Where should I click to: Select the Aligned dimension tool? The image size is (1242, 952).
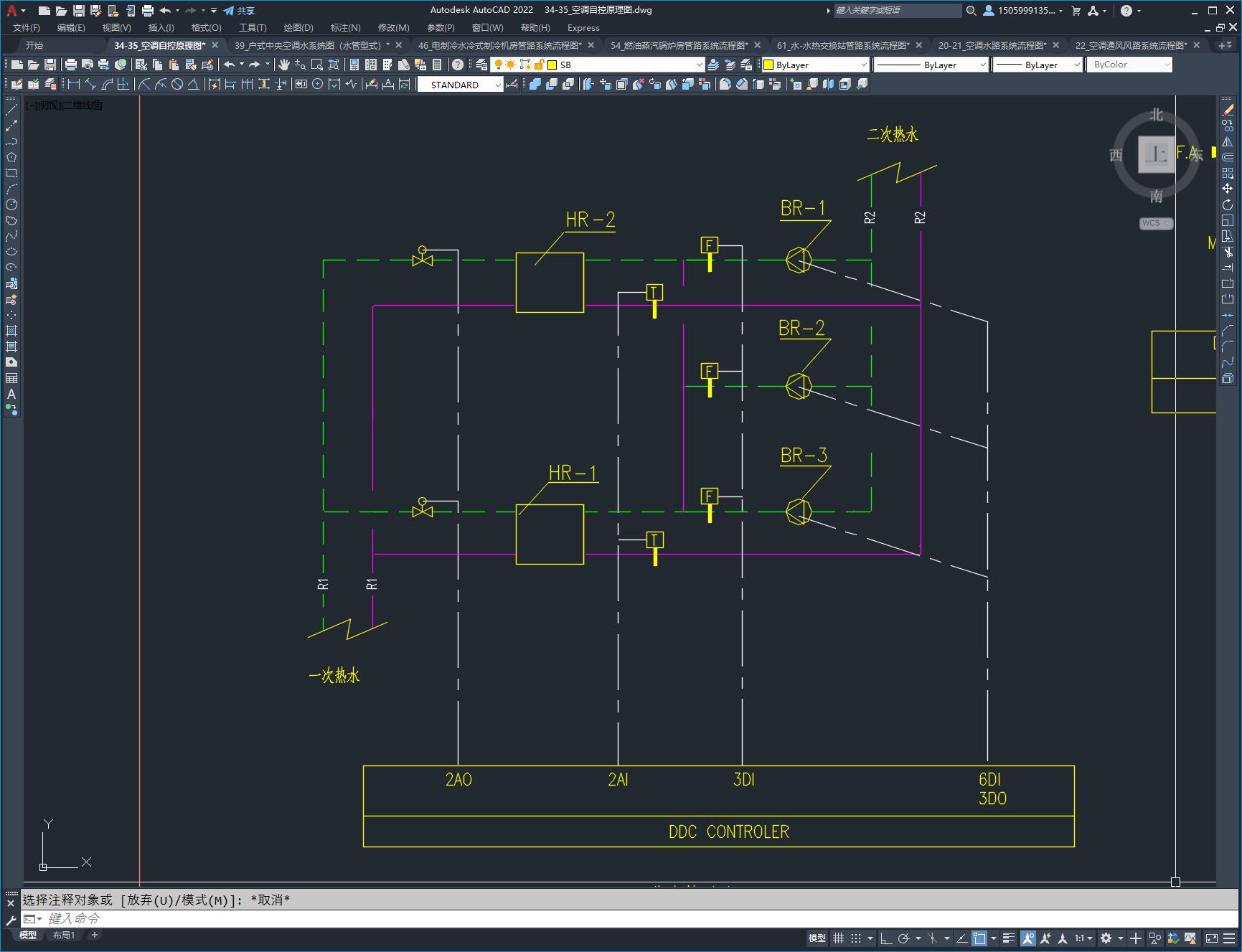pyautogui.click(x=90, y=84)
